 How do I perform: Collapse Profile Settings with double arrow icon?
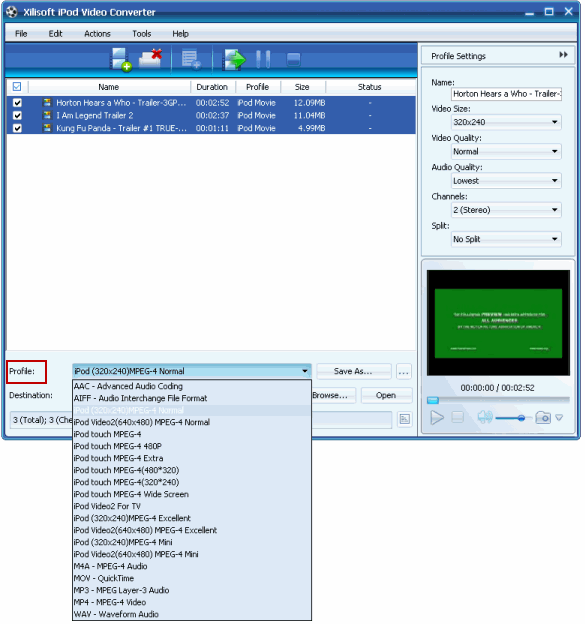pyautogui.click(x=564, y=55)
